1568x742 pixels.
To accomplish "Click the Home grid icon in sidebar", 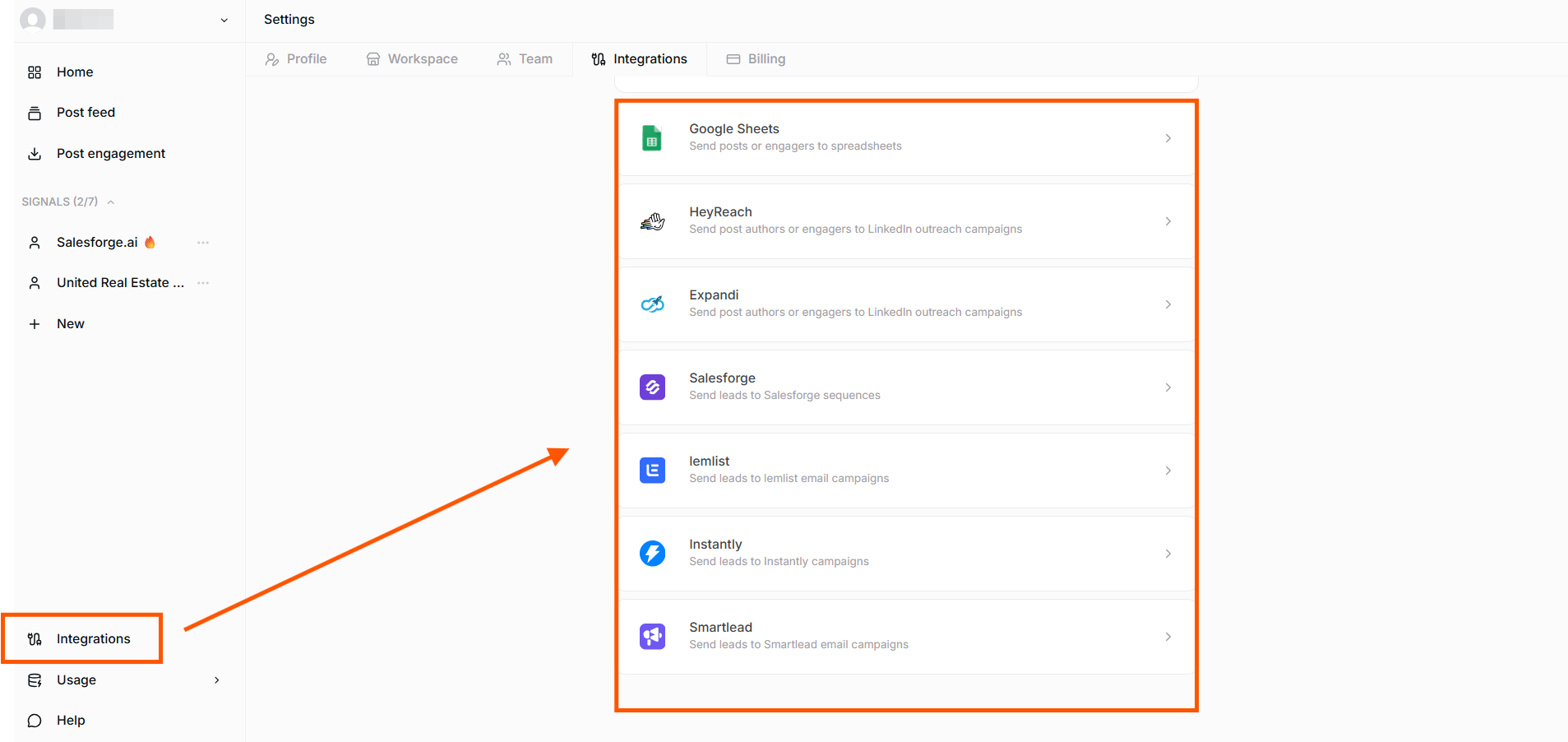I will click(35, 72).
